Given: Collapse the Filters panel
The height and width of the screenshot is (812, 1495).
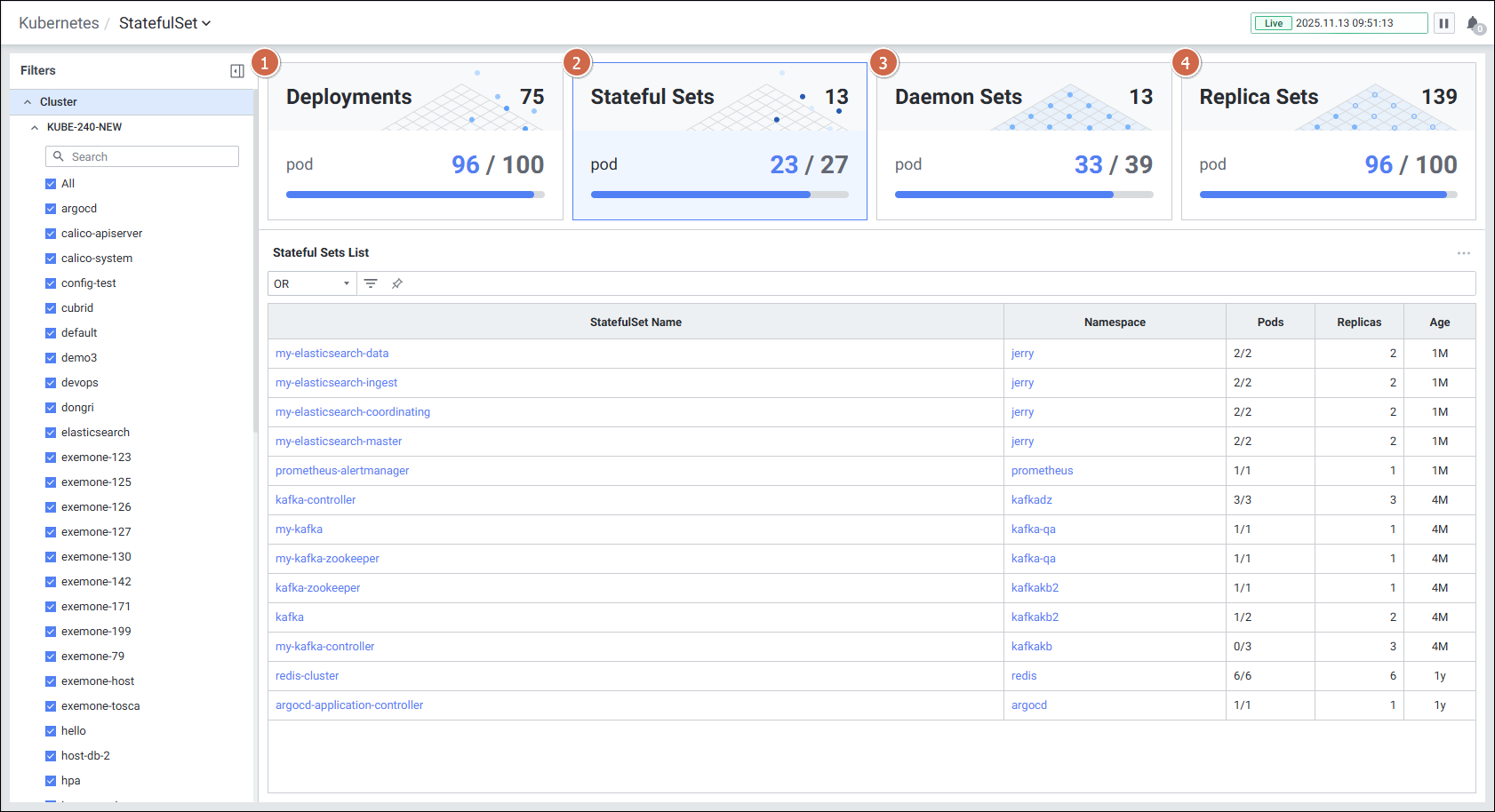Looking at the screenshot, I should click(237, 71).
